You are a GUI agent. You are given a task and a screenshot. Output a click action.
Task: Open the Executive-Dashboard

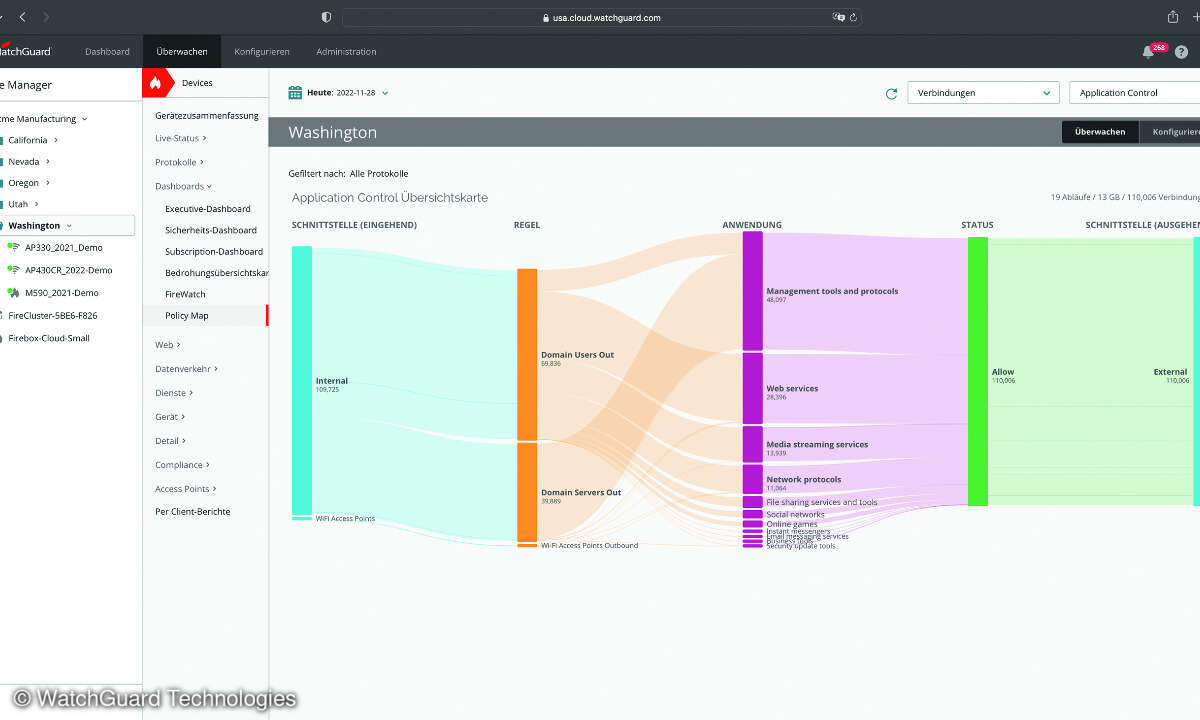coord(208,209)
